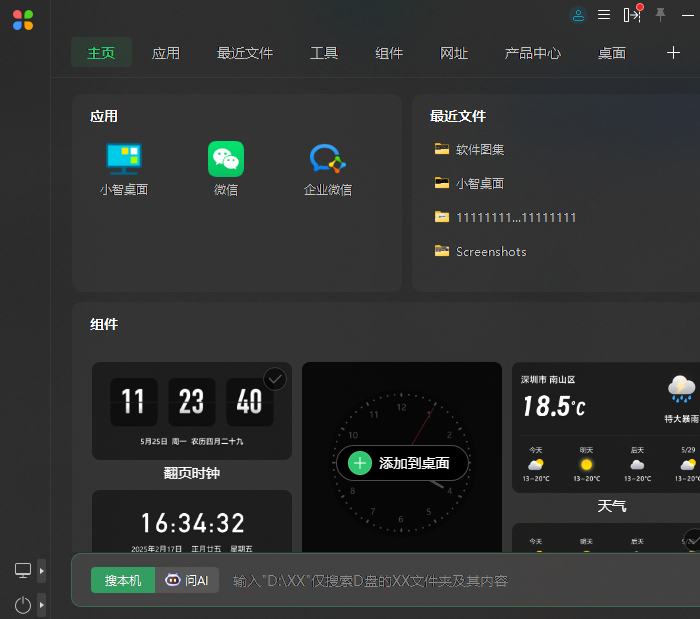Viewport: 700px width, 619px height.
Task: Click the heavy rain weather icon
Action: [681, 389]
